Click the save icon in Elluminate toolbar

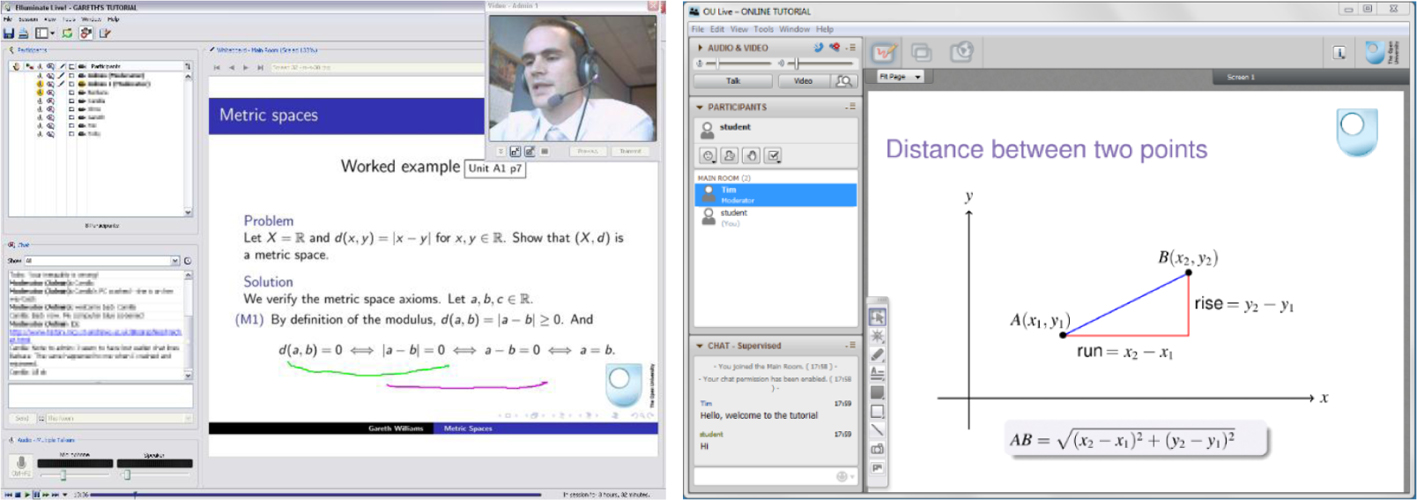tap(9, 33)
